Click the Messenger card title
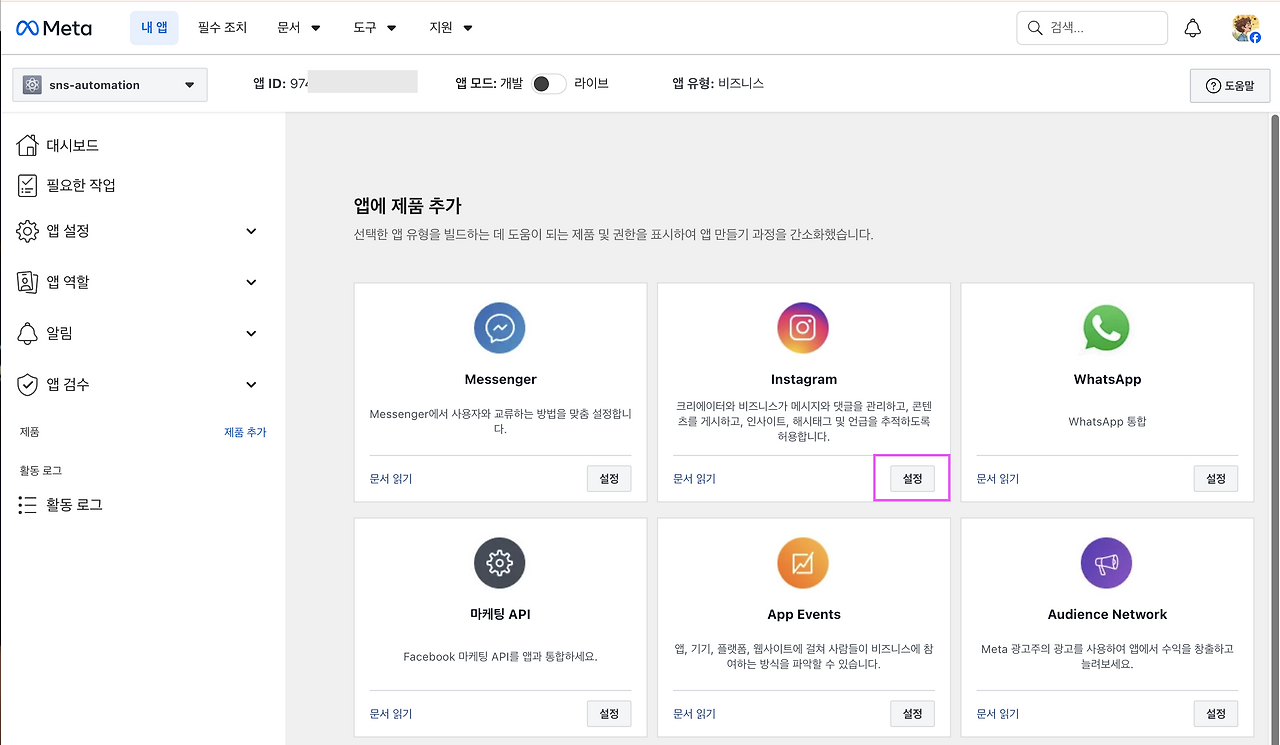The height and width of the screenshot is (745, 1280). click(500, 380)
